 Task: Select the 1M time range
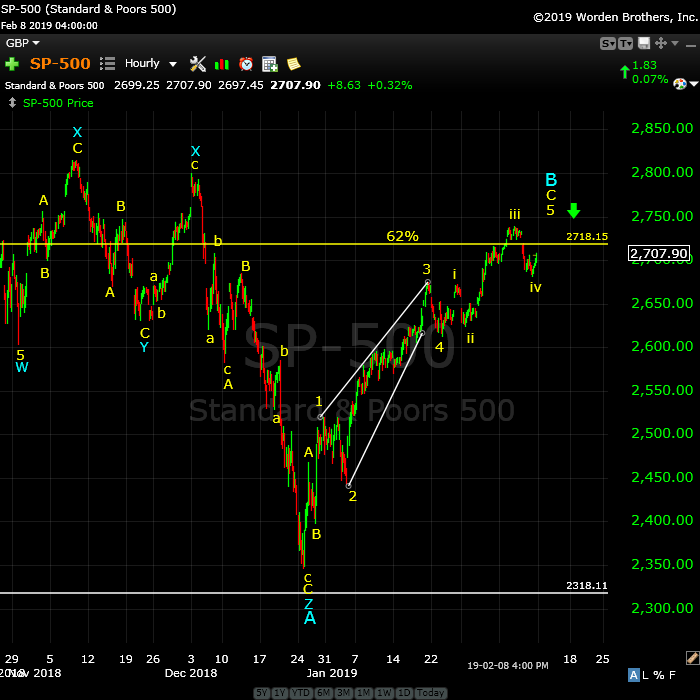[363, 692]
